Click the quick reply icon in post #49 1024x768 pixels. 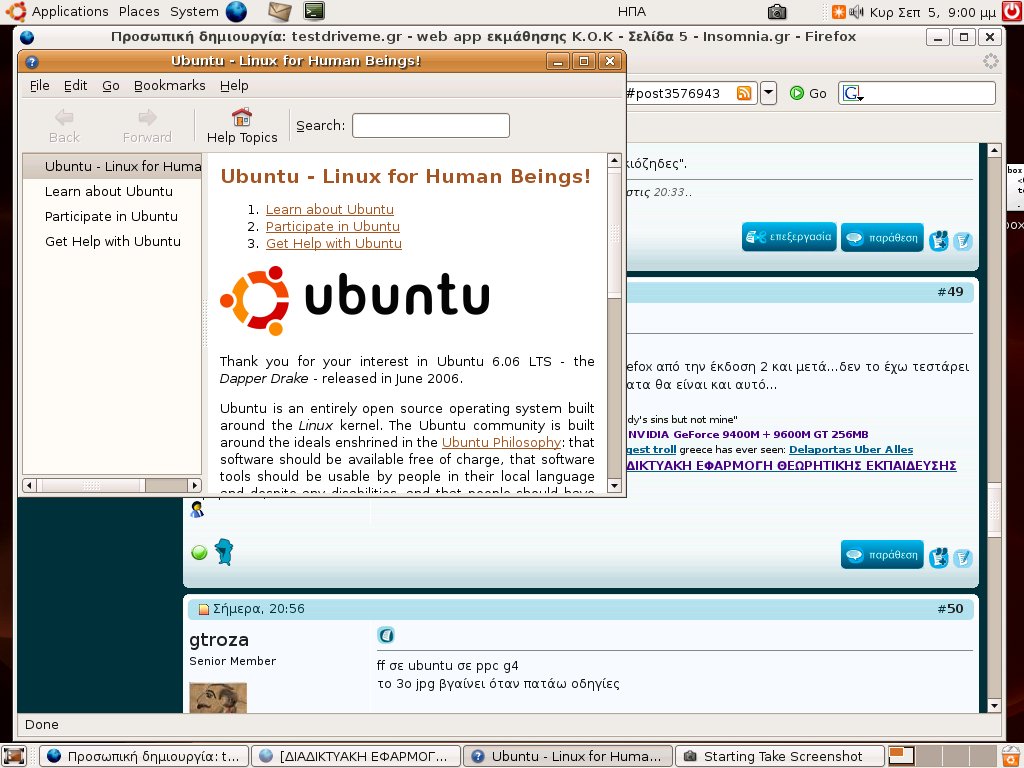coord(963,558)
